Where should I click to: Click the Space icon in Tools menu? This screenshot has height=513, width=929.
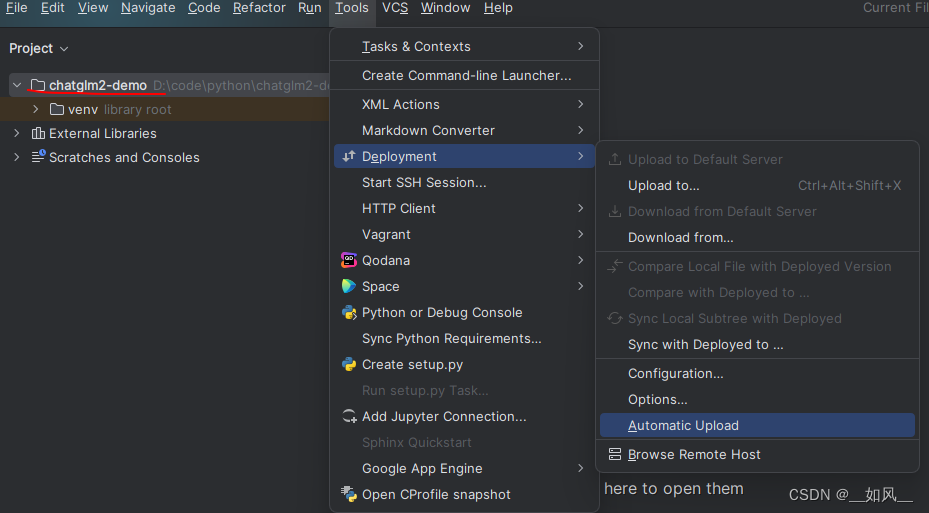pyautogui.click(x=349, y=286)
